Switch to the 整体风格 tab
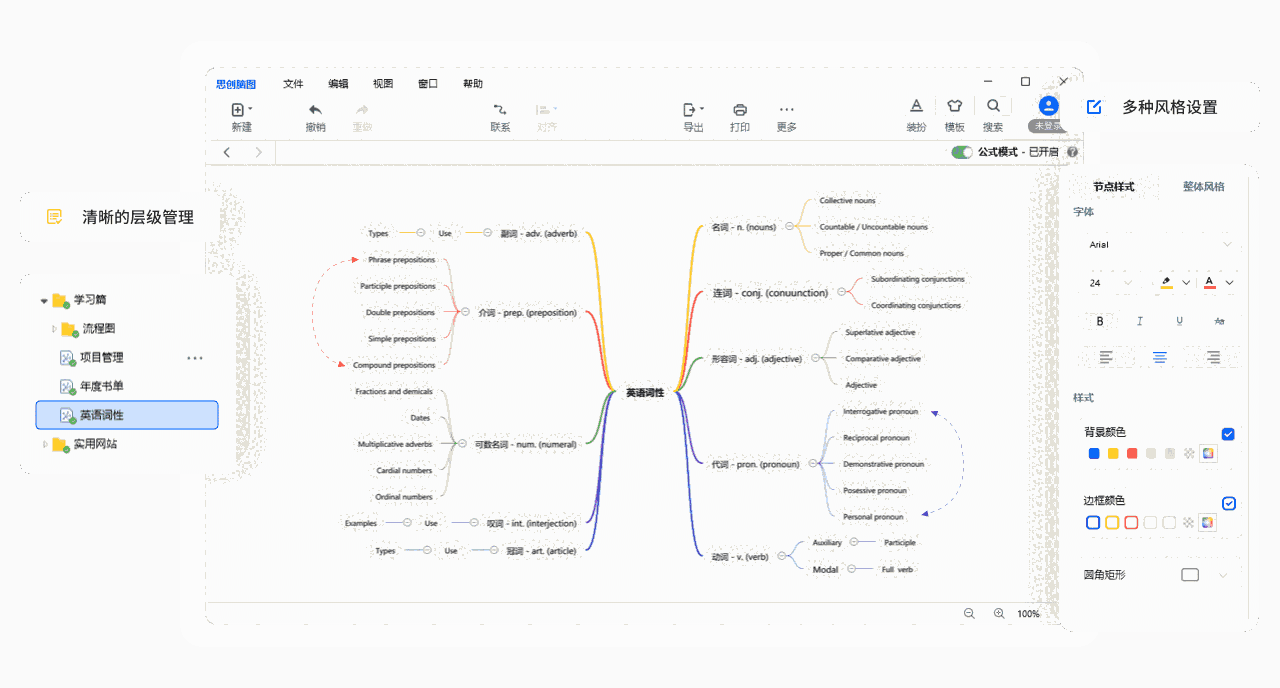 point(1203,186)
